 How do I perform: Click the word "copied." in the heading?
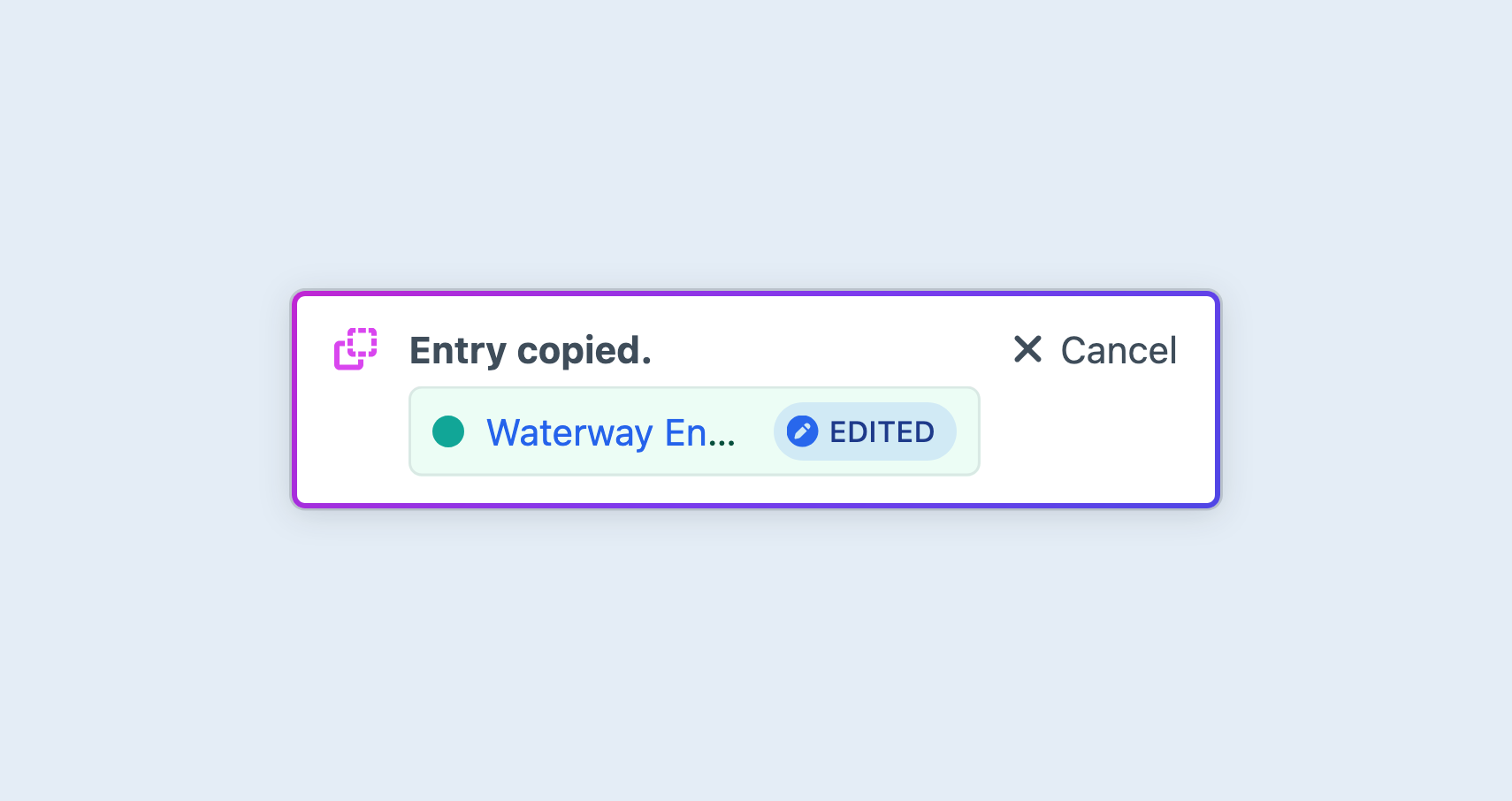584,351
